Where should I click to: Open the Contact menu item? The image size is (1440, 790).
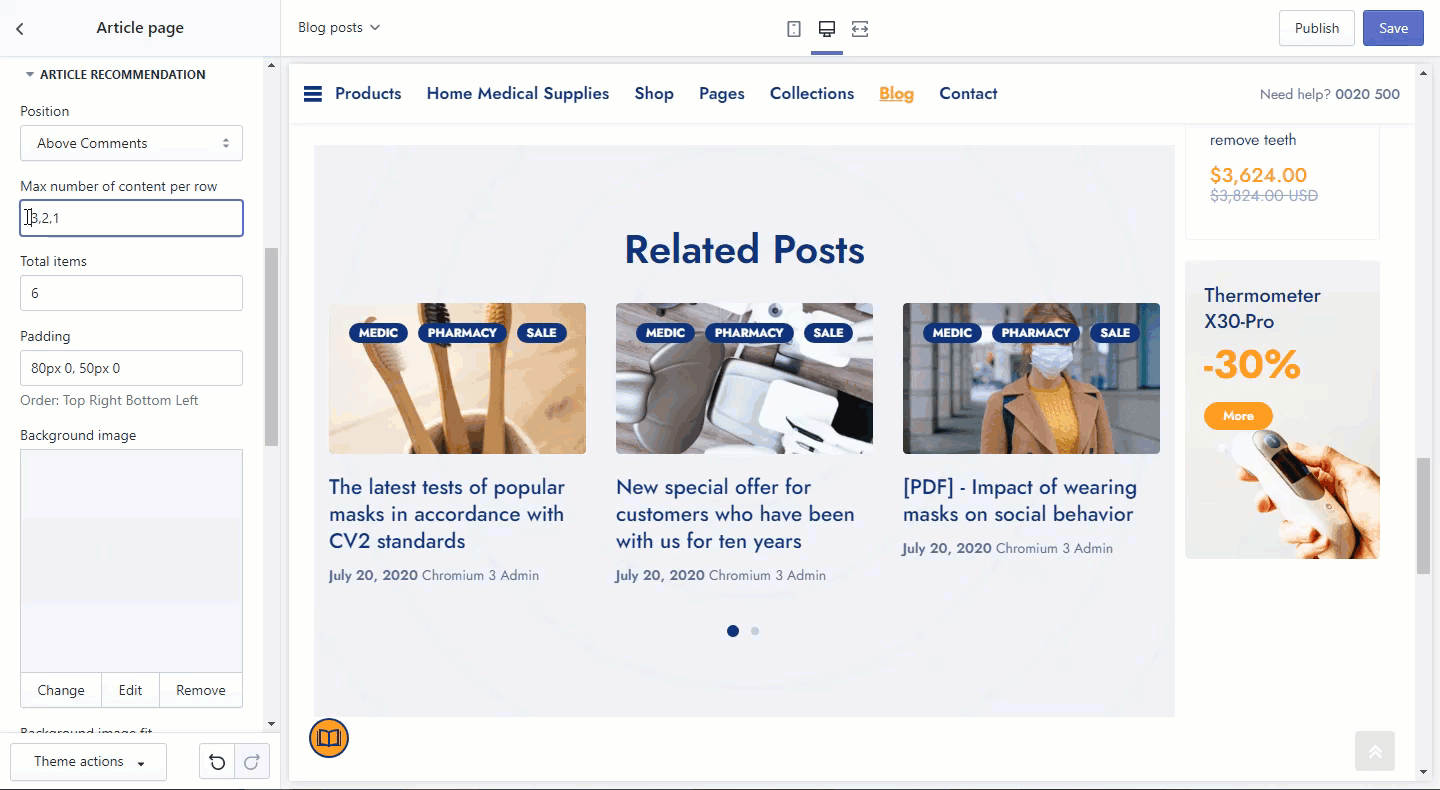tap(968, 94)
